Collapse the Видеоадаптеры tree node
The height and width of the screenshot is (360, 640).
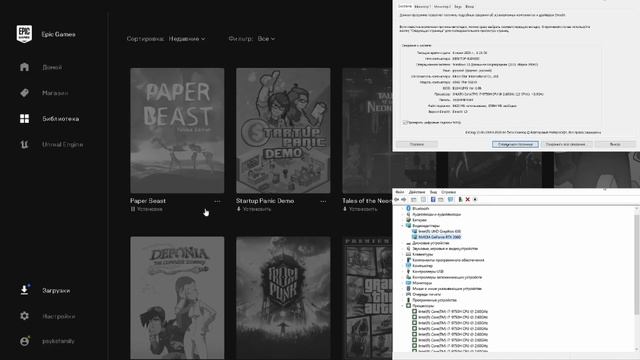pyautogui.click(x=402, y=226)
